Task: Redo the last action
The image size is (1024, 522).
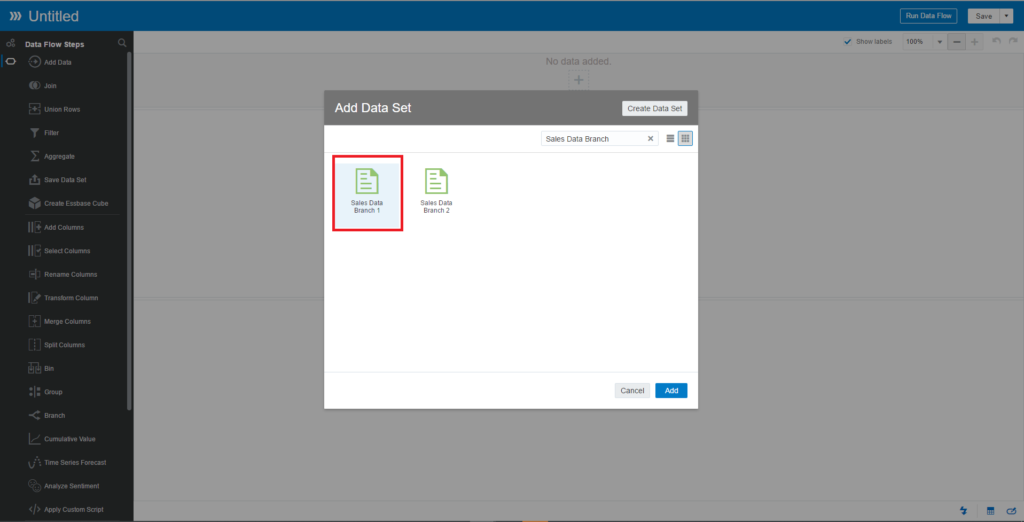Action: click(x=1013, y=41)
